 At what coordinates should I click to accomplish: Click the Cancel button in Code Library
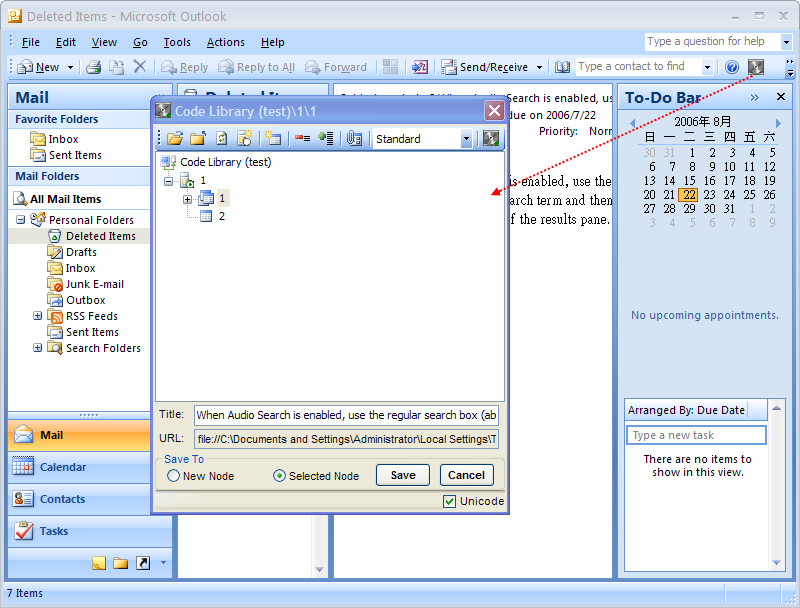click(466, 475)
